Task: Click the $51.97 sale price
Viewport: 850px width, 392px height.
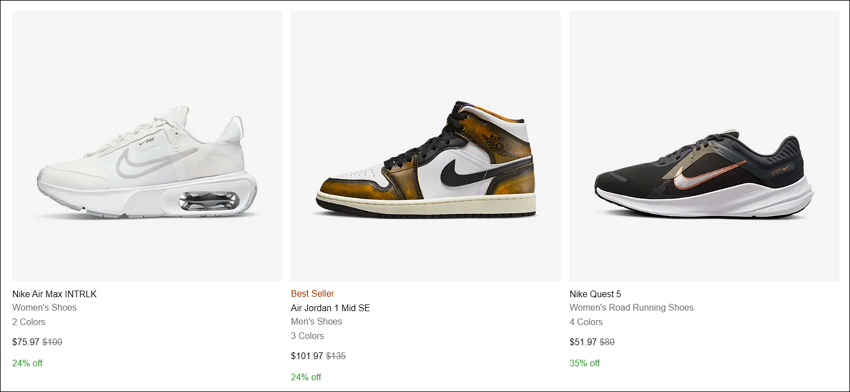Action: [583, 342]
